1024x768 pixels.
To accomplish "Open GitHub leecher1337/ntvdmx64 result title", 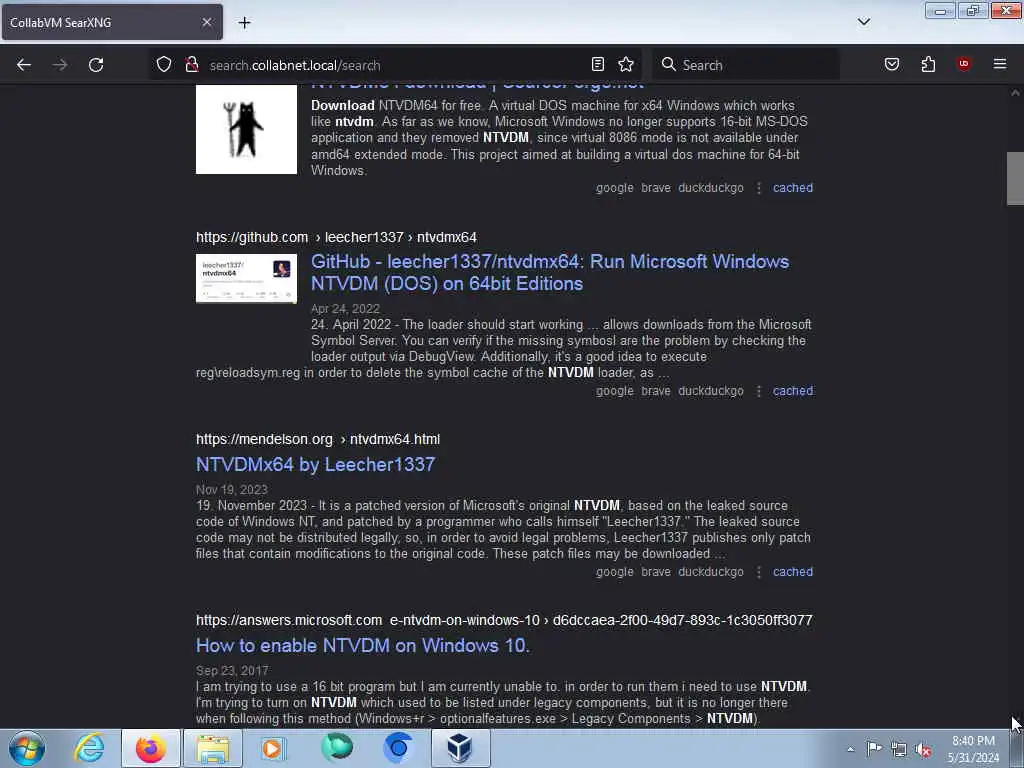I will coord(550,272).
